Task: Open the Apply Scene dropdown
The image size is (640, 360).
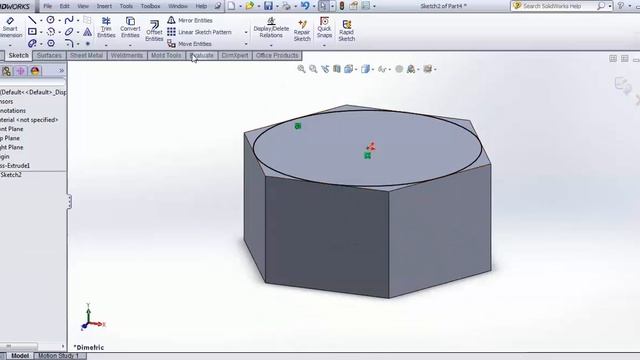Action: pos(413,69)
